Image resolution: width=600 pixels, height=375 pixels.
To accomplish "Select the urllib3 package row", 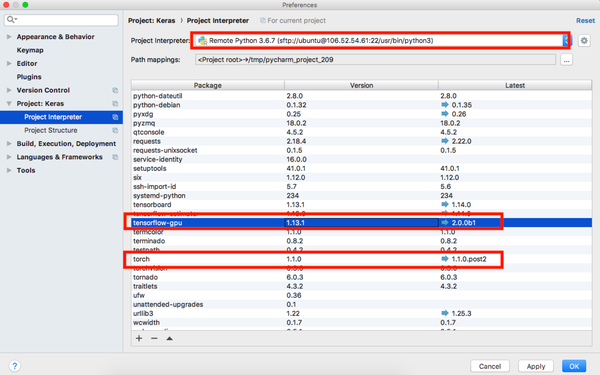I will pyautogui.click(x=362, y=313).
